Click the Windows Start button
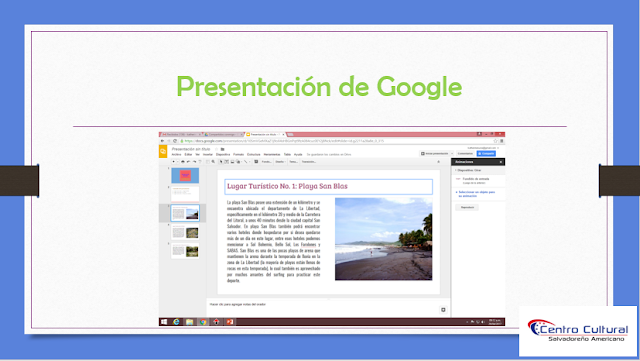 coord(164,322)
